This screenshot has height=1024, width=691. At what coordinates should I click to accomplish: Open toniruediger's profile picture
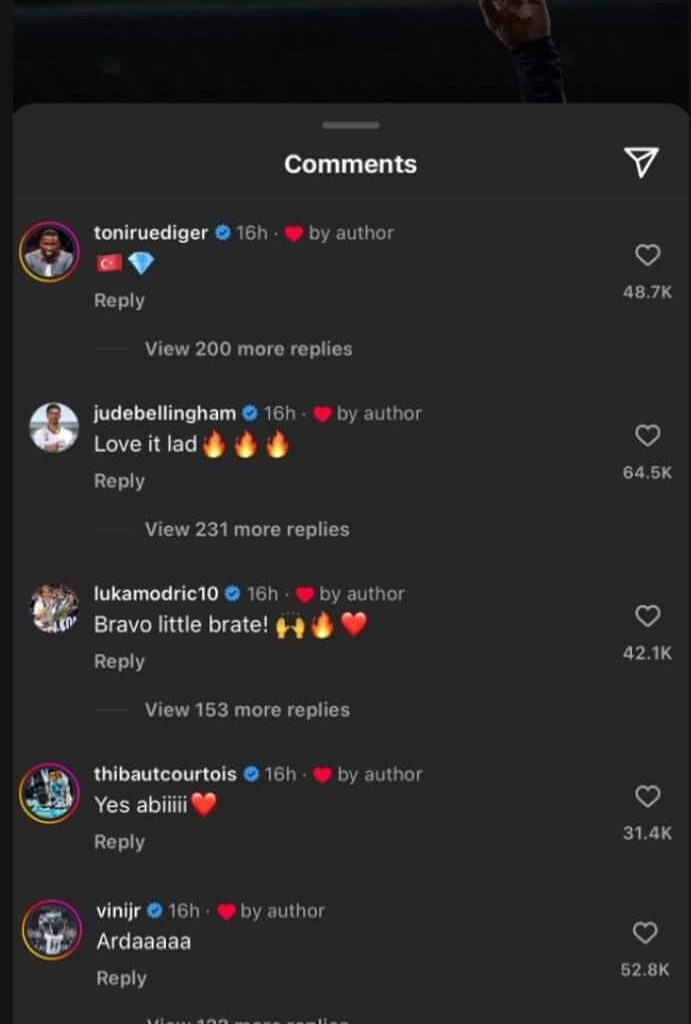pyautogui.click(x=49, y=251)
